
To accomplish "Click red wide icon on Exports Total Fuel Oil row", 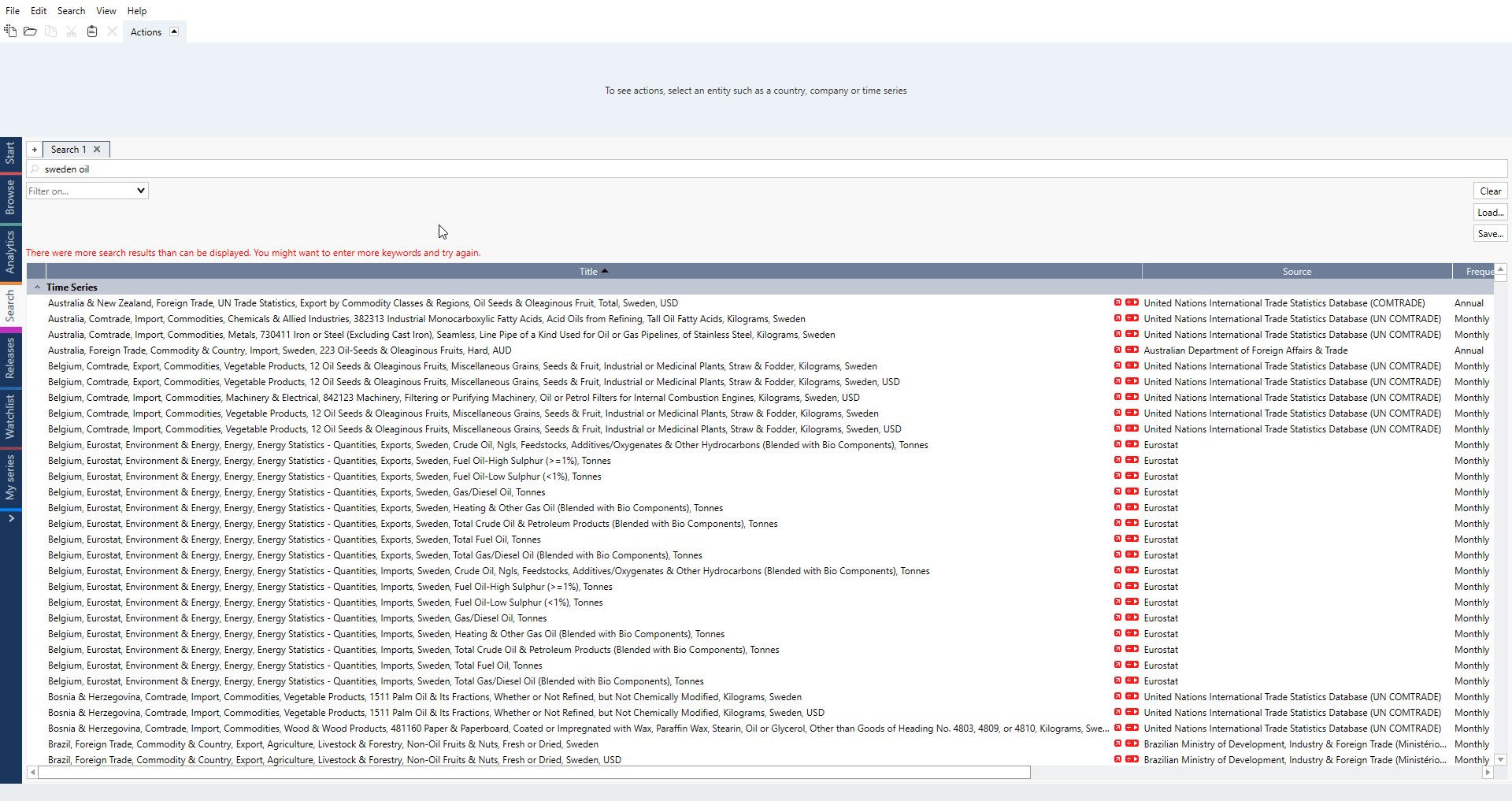I will (1132, 539).
